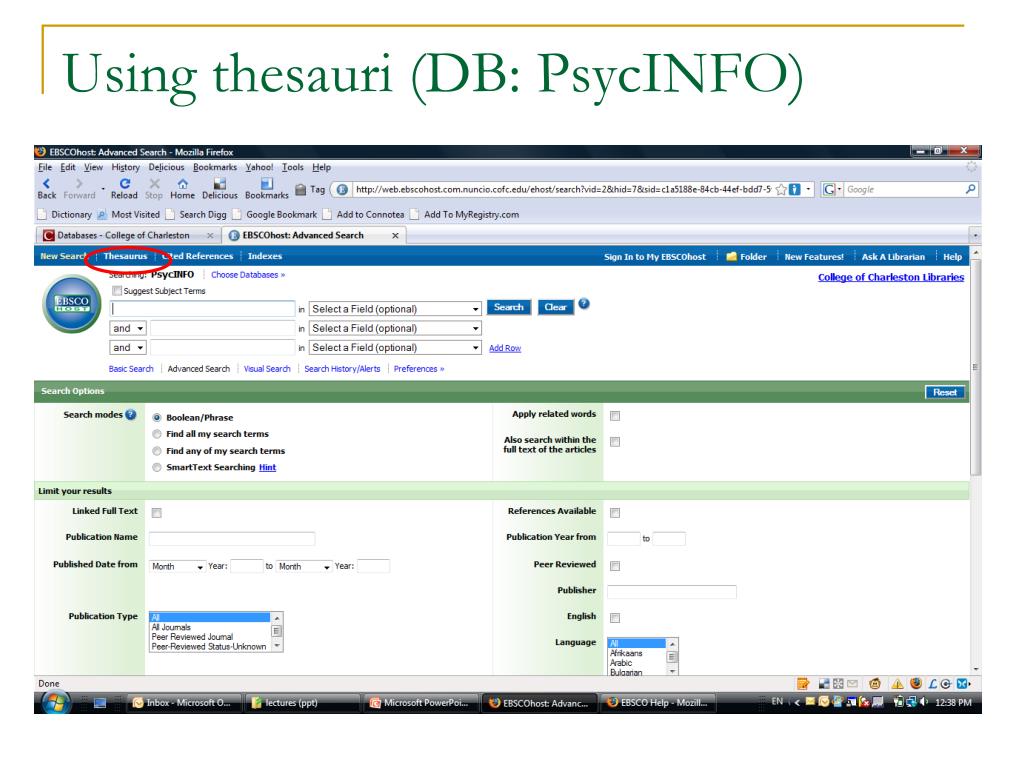Check the References Available checkbox
This screenshot has width=1024, height=768.
[615, 513]
